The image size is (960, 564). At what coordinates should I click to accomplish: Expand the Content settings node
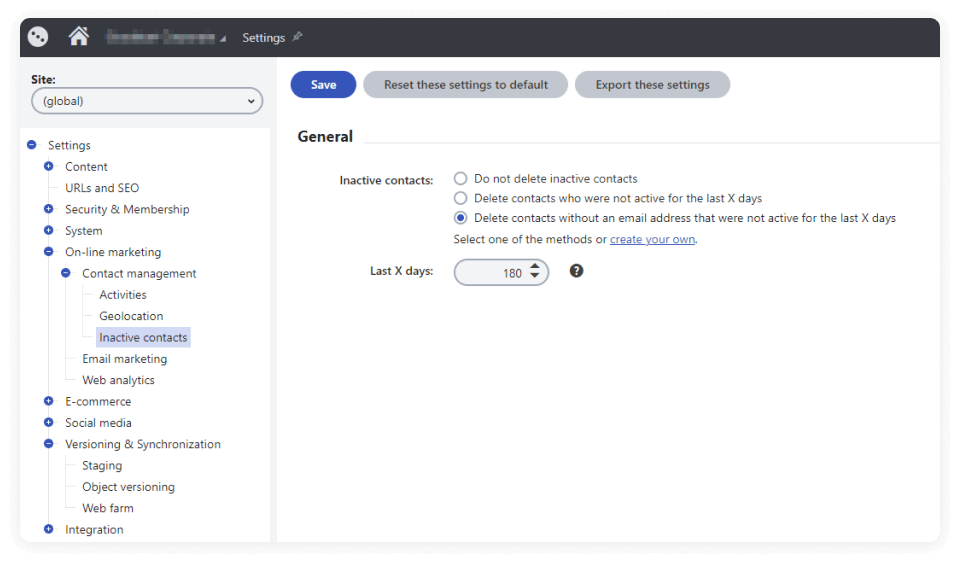tap(49, 167)
